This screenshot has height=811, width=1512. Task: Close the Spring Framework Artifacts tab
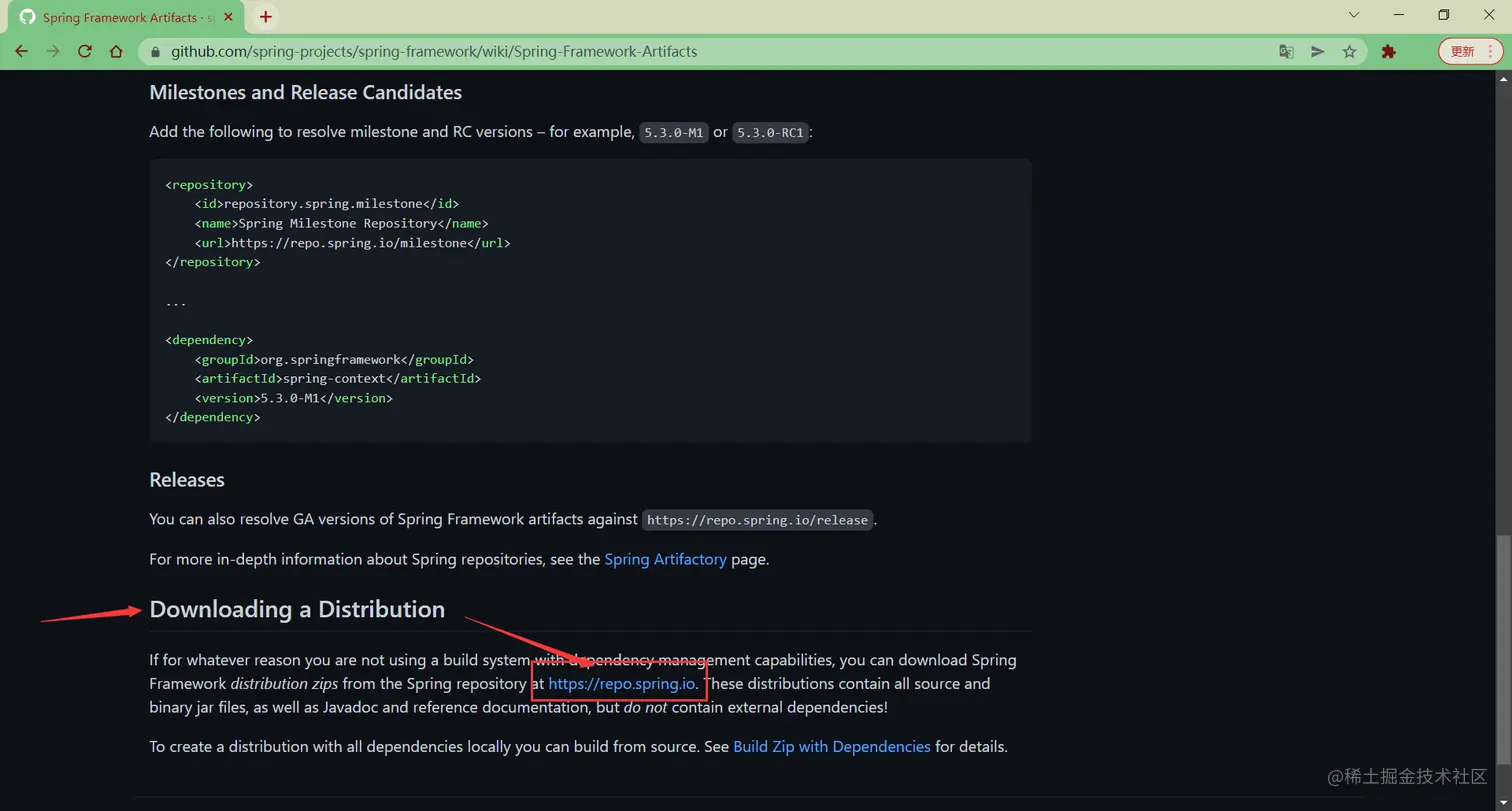pyautogui.click(x=229, y=17)
